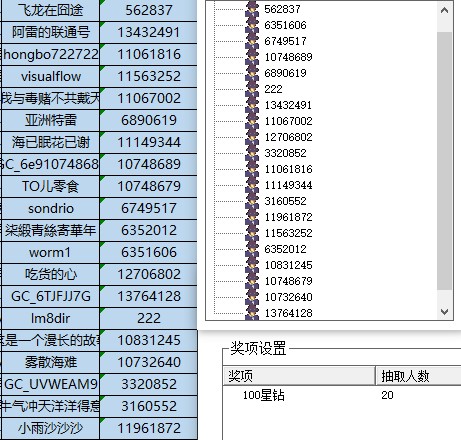Click spreadsheet cell 染缎青絲寄華年
This screenshot has height=440, width=461.
coord(50,230)
